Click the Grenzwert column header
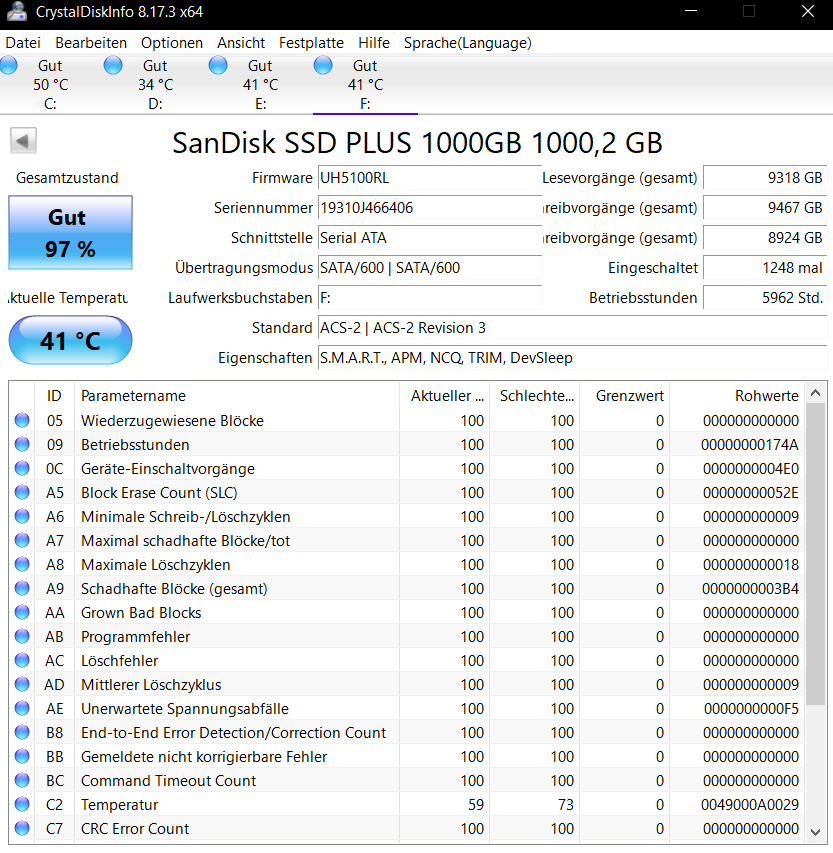The width and height of the screenshot is (833, 853). click(625, 395)
